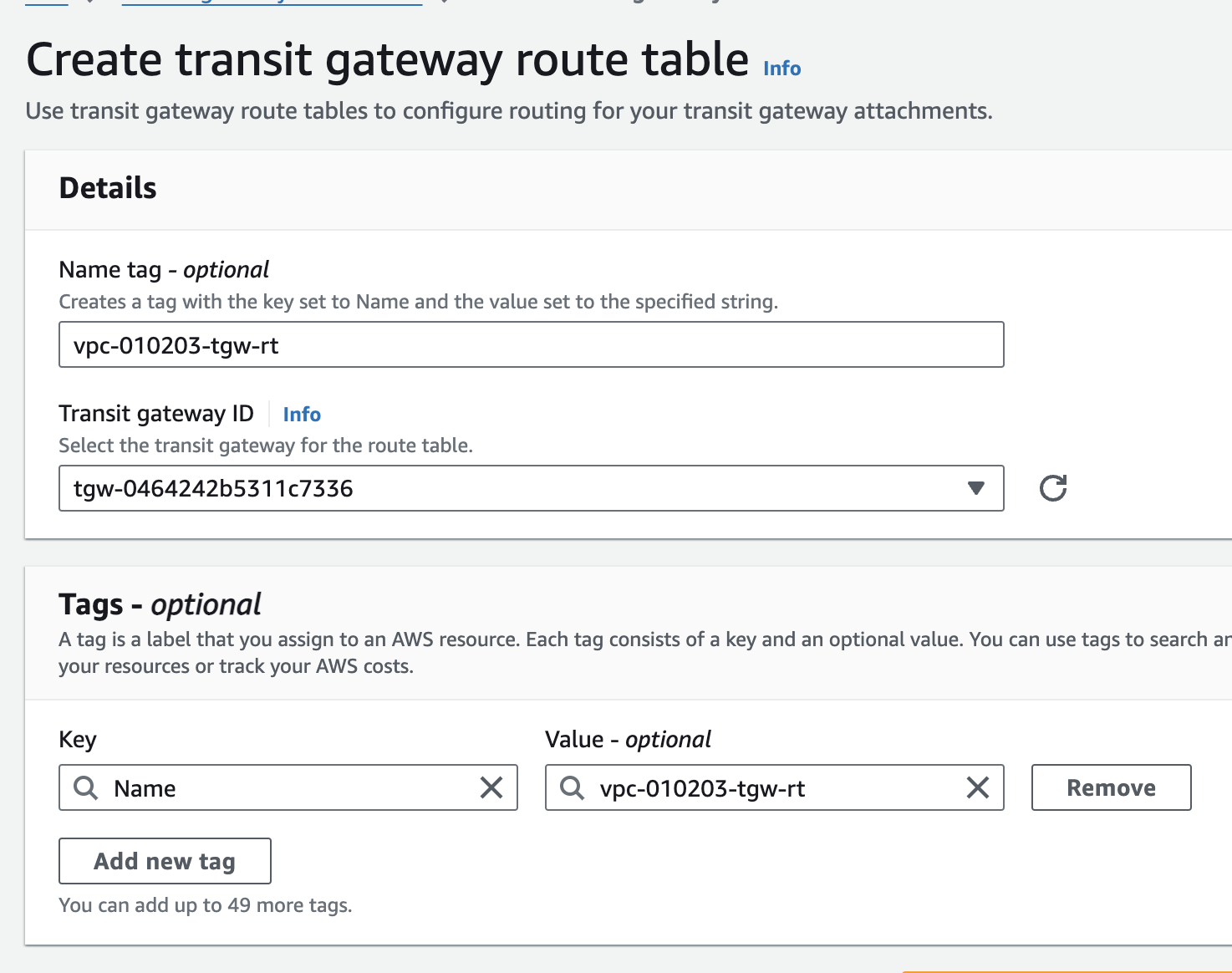Click the "Name tag - optional" field label

pyautogui.click(x=164, y=270)
